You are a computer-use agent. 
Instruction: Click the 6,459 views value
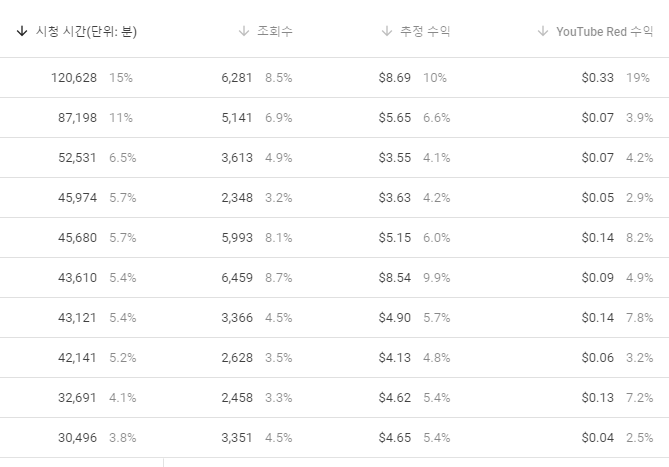(237, 278)
